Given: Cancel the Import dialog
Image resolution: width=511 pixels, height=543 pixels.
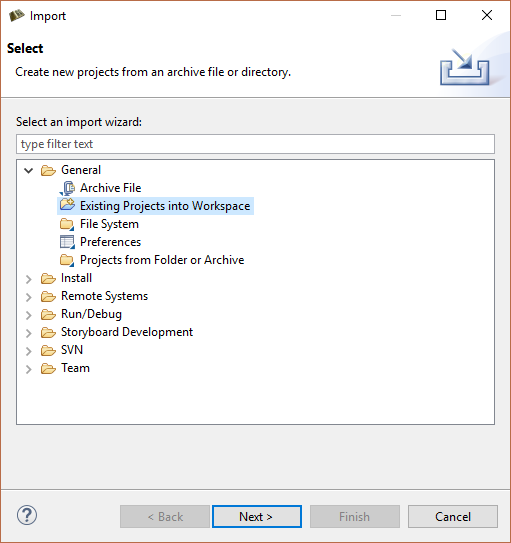Looking at the screenshot, I should [x=453, y=517].
